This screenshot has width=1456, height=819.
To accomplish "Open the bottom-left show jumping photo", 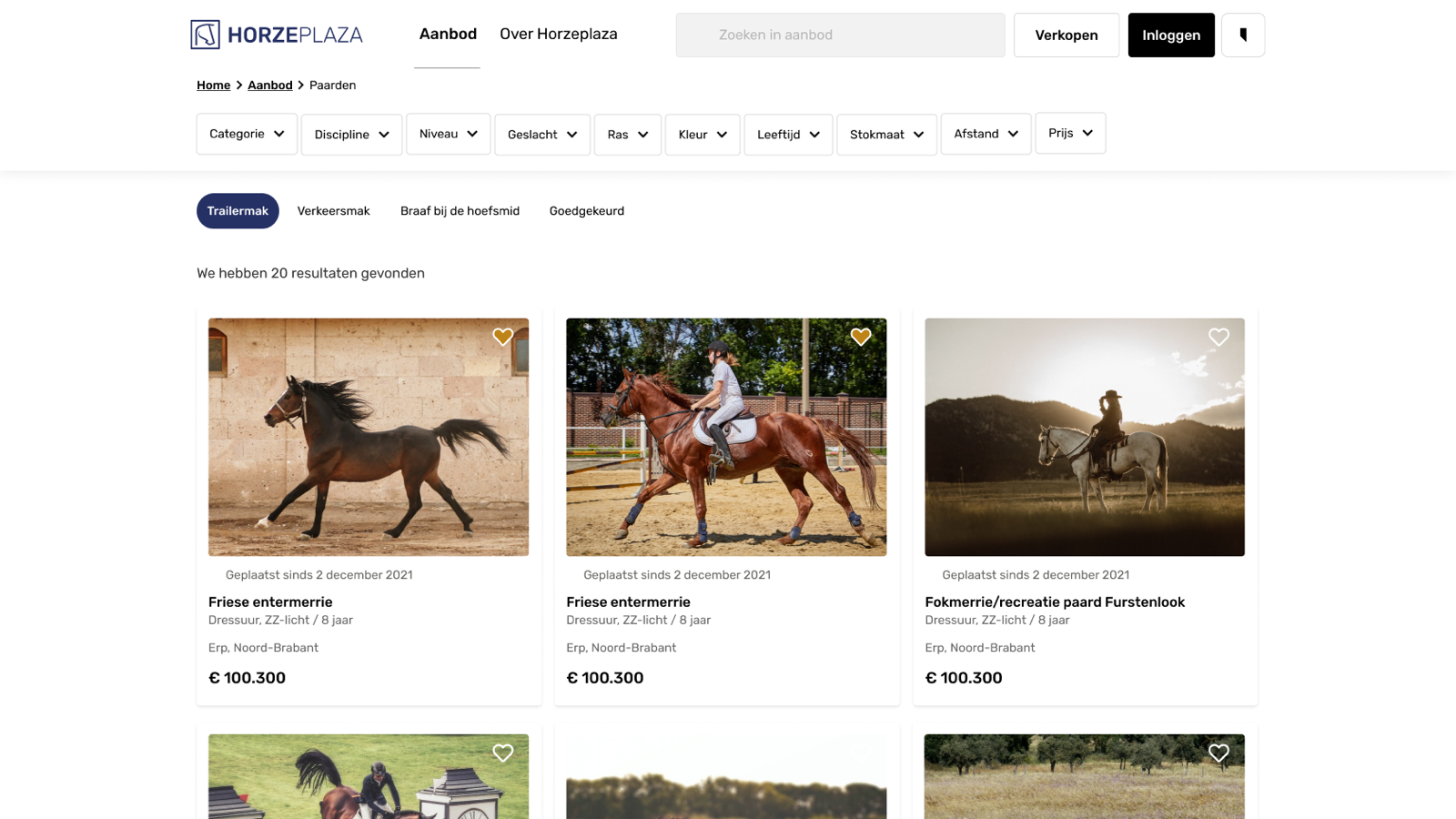I will point(369,776).
